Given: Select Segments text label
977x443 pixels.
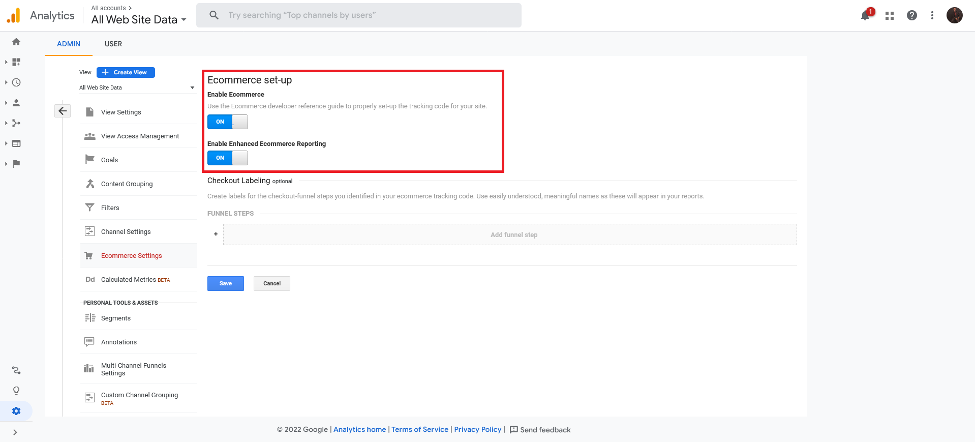Looking at the screenshot, I should 116,318.
